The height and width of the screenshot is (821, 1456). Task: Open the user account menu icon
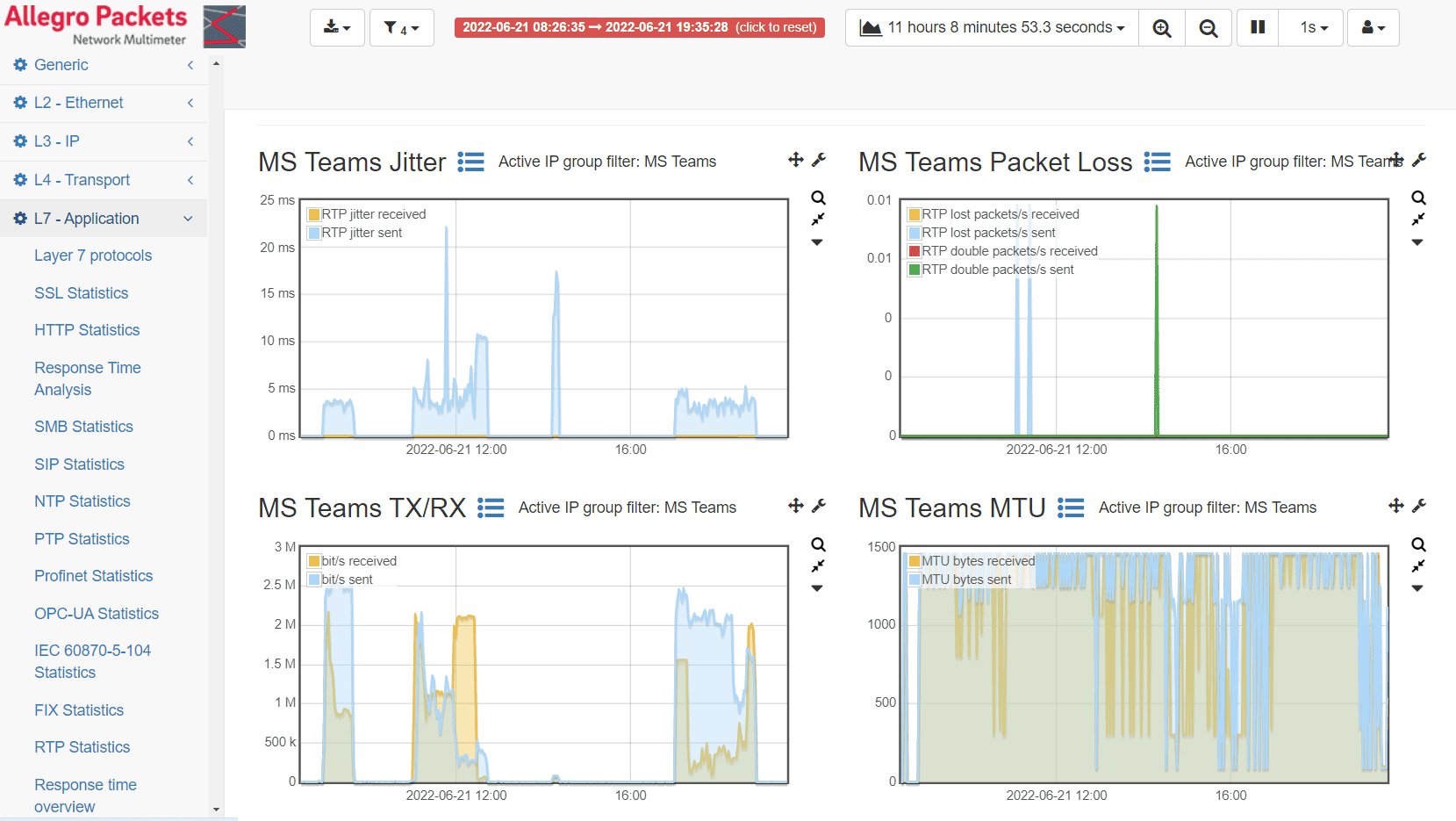[1374, 28]
